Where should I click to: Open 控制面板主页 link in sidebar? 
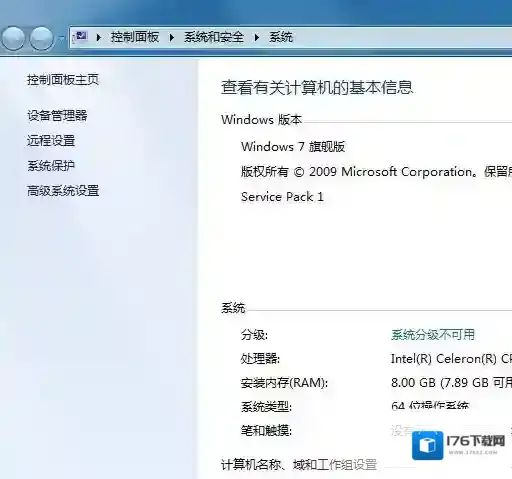click(63, 80)
